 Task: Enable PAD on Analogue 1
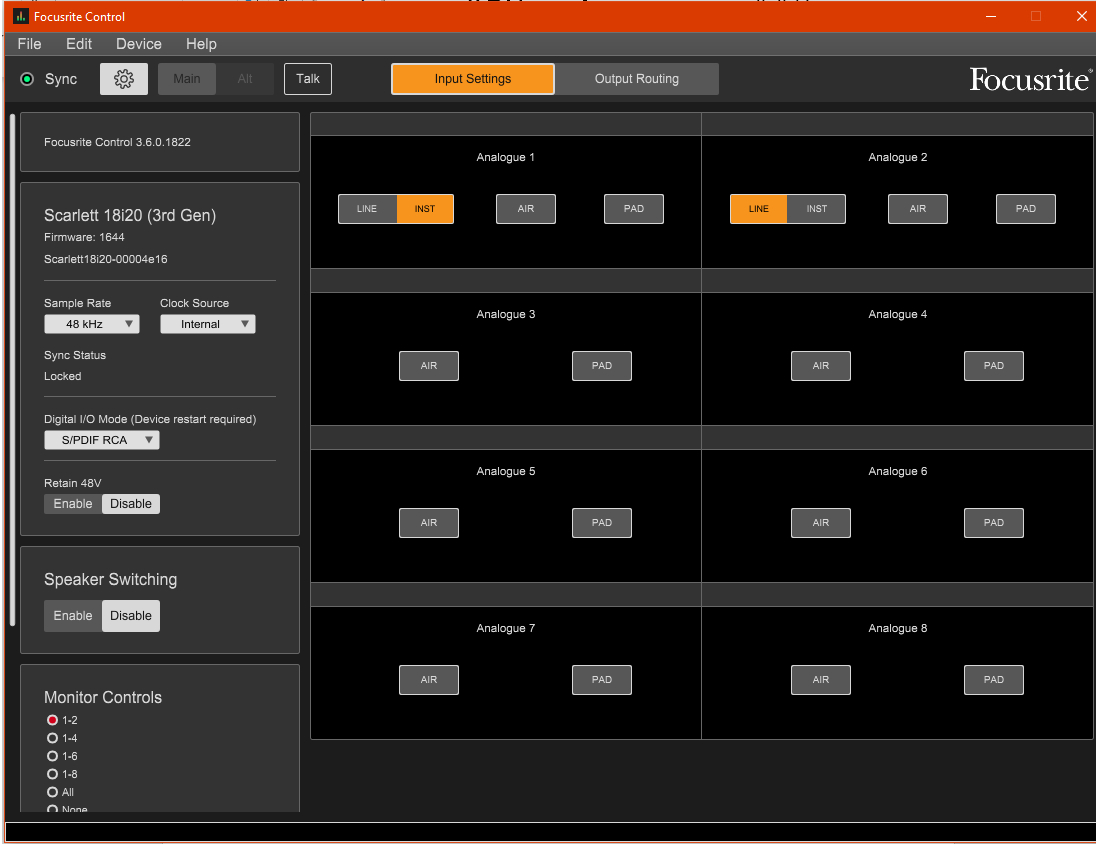coord(634,209)
